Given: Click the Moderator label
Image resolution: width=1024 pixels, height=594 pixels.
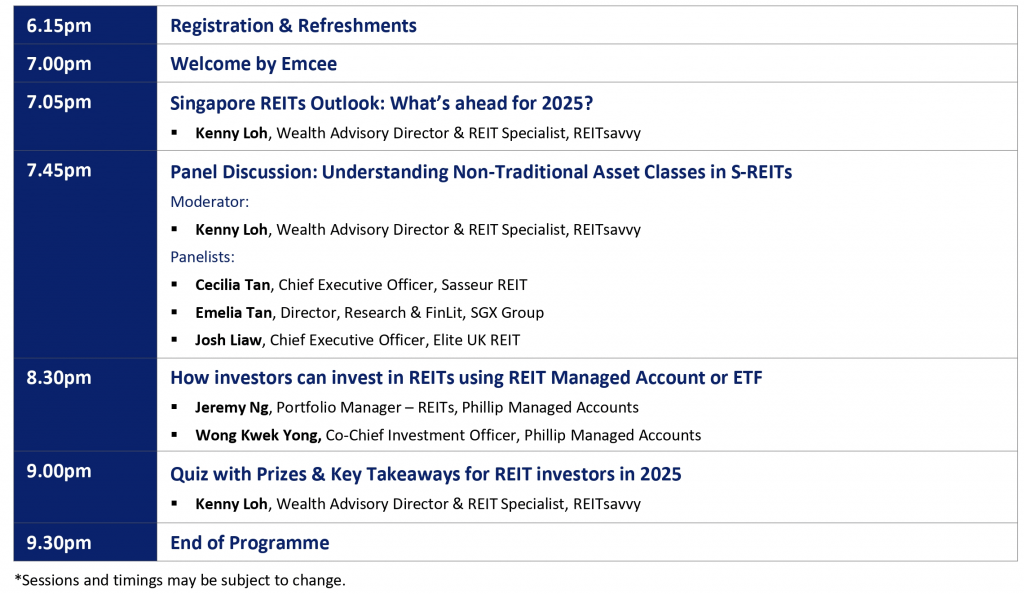Looking at the screenshot, I should click(x=209, y=201).
